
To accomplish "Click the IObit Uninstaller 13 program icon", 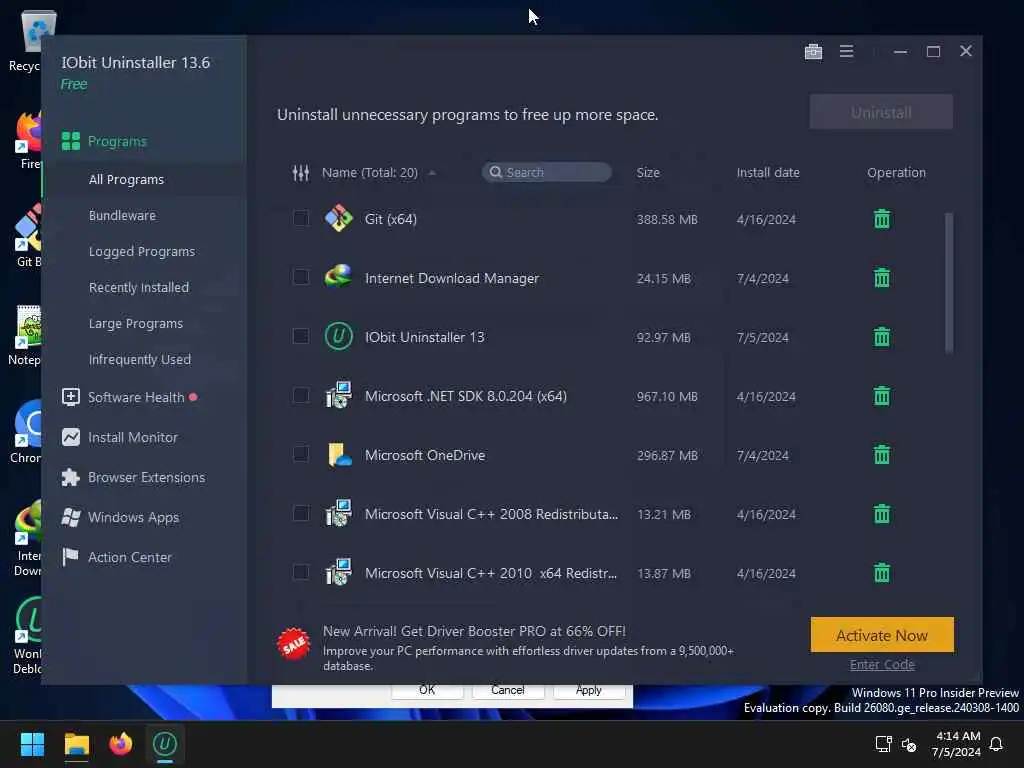I will (x=338, y=337).
